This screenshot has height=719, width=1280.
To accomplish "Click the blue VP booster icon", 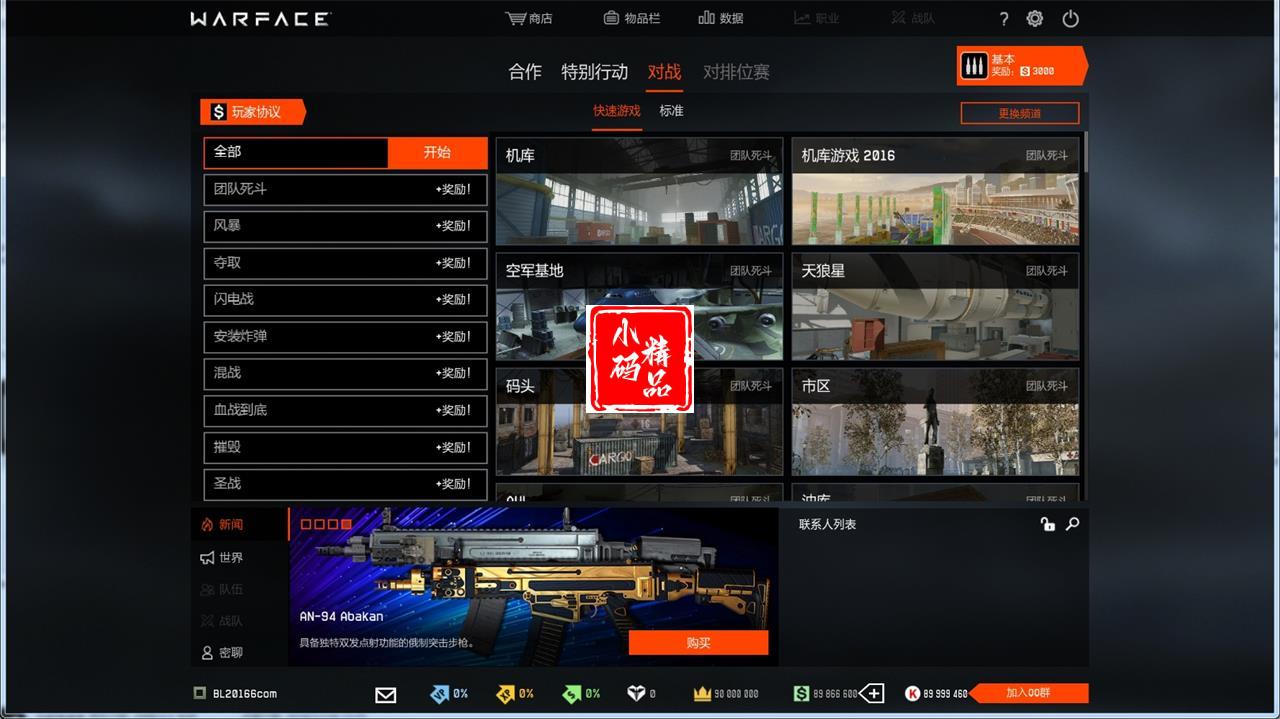I will click(x=439, y=694).
